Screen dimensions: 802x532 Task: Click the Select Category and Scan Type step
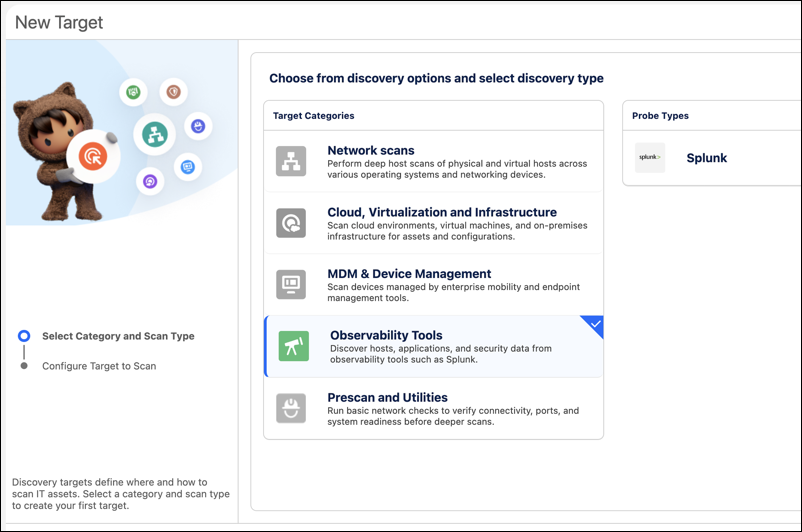(118, 336)
